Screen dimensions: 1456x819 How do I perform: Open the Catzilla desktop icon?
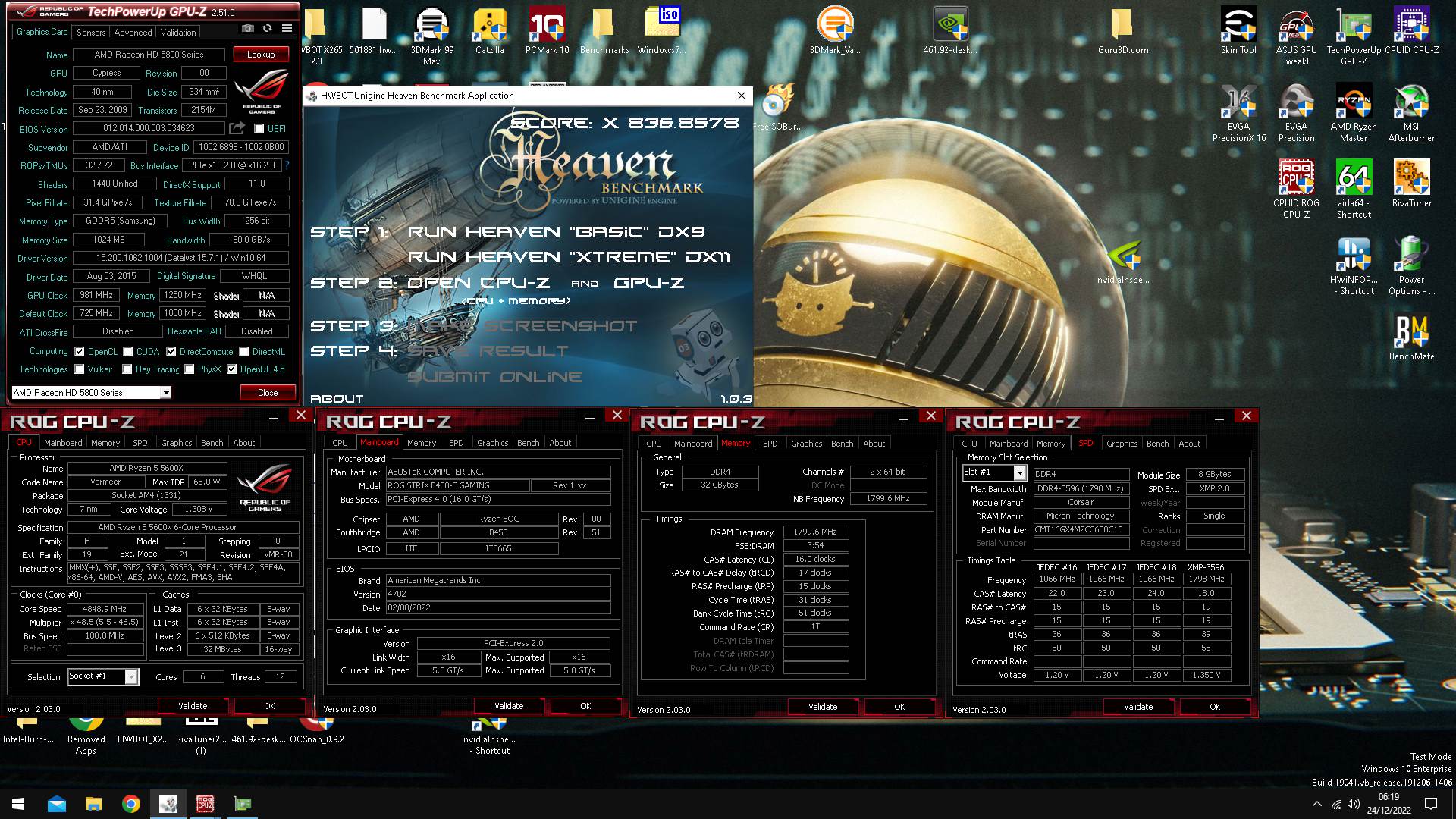coord(490,32)
